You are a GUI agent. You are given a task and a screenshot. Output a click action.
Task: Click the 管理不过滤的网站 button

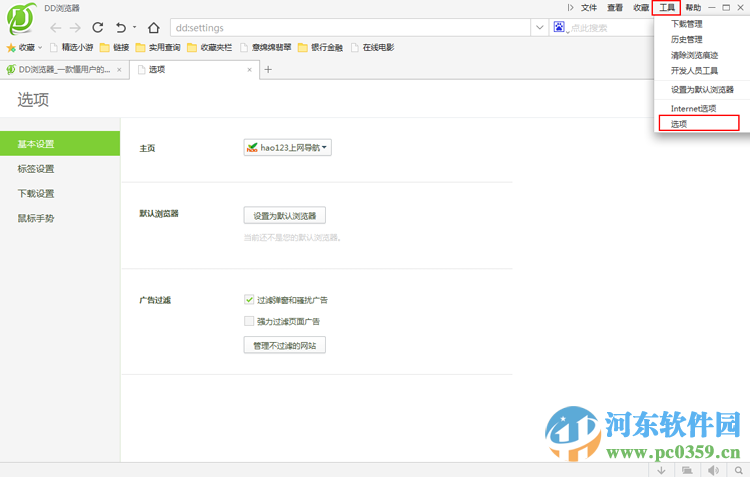[285, 345]
